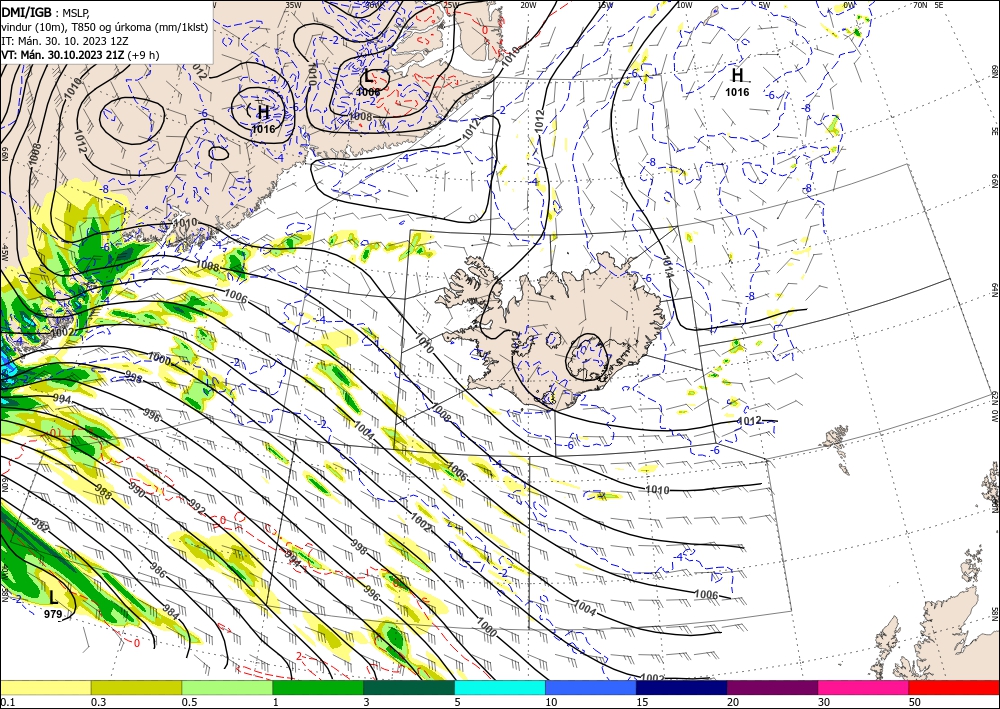Screen dimensions: 1000x709
Task: Click the '984' isobar label
Action: click(x=170, y=612)
